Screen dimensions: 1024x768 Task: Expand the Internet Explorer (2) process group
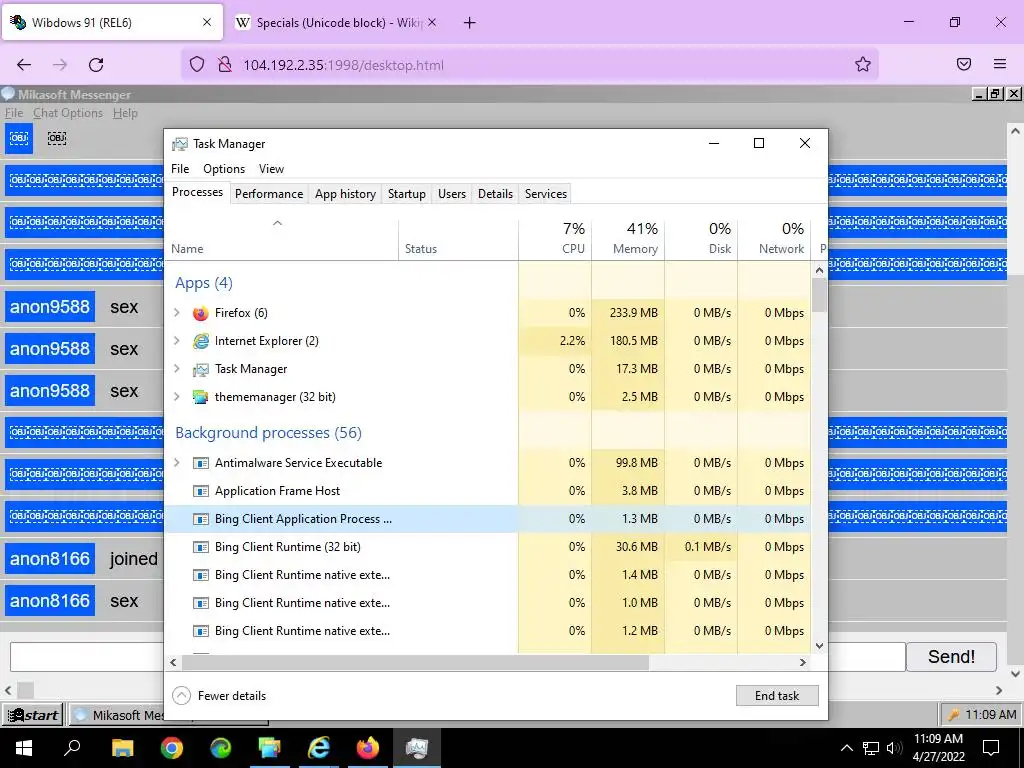[177, 341]
